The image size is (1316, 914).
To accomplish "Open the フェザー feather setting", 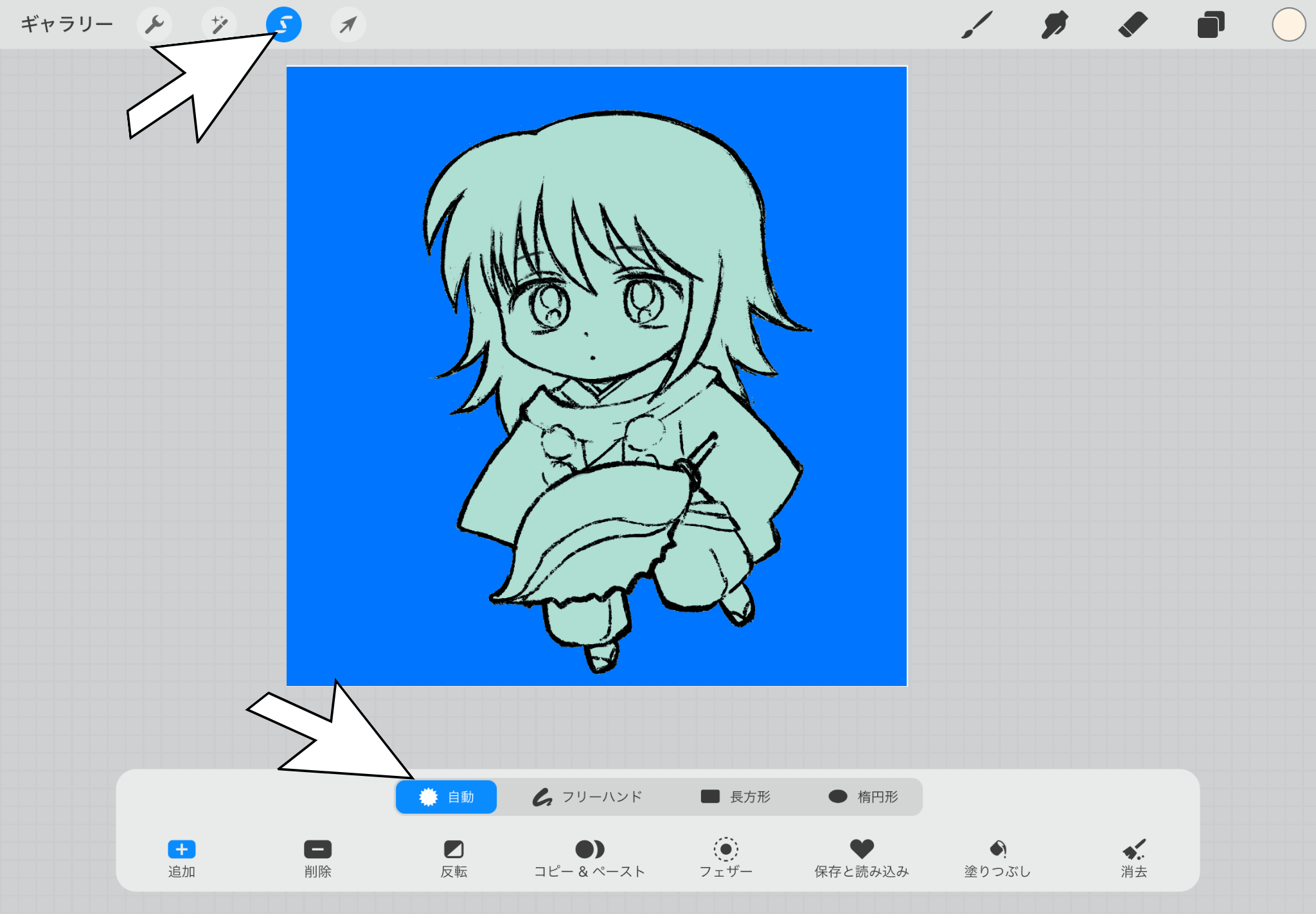I will 725,858.
